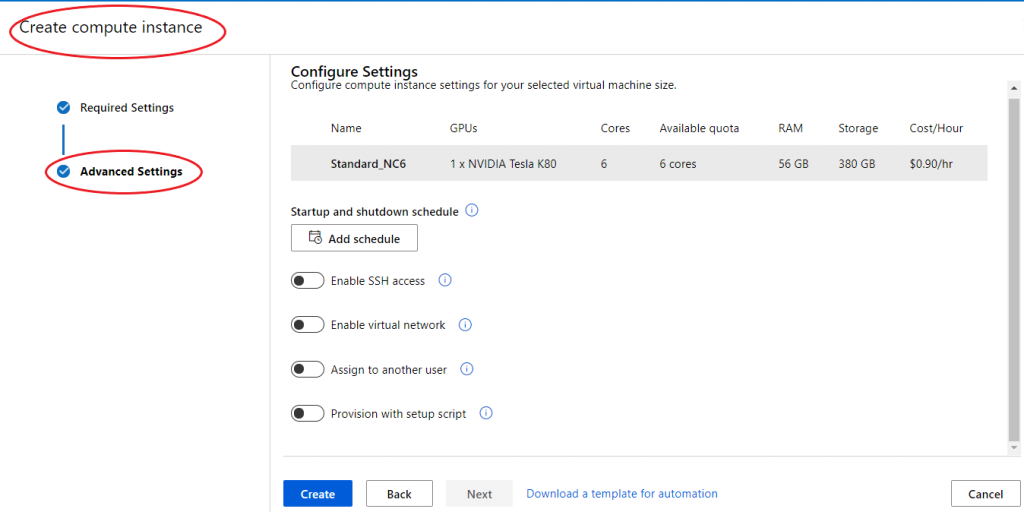
Task: Click the calendar icon in Add schedule
Action: pyautogui.click(x=316, y=238)
